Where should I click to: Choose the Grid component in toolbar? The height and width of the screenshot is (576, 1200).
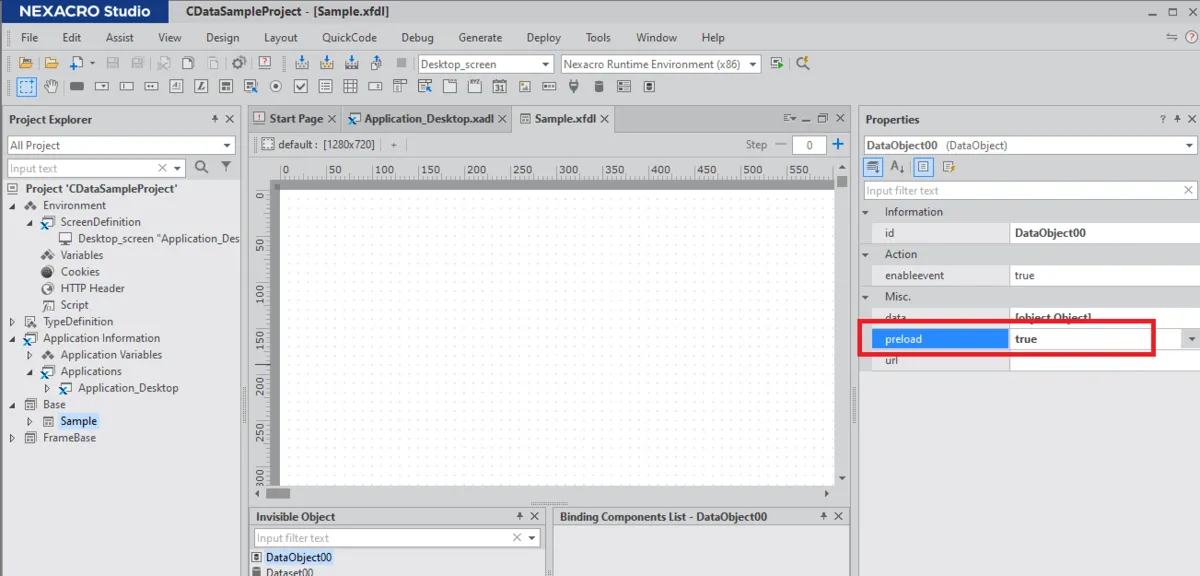click(x=351, y=87)
